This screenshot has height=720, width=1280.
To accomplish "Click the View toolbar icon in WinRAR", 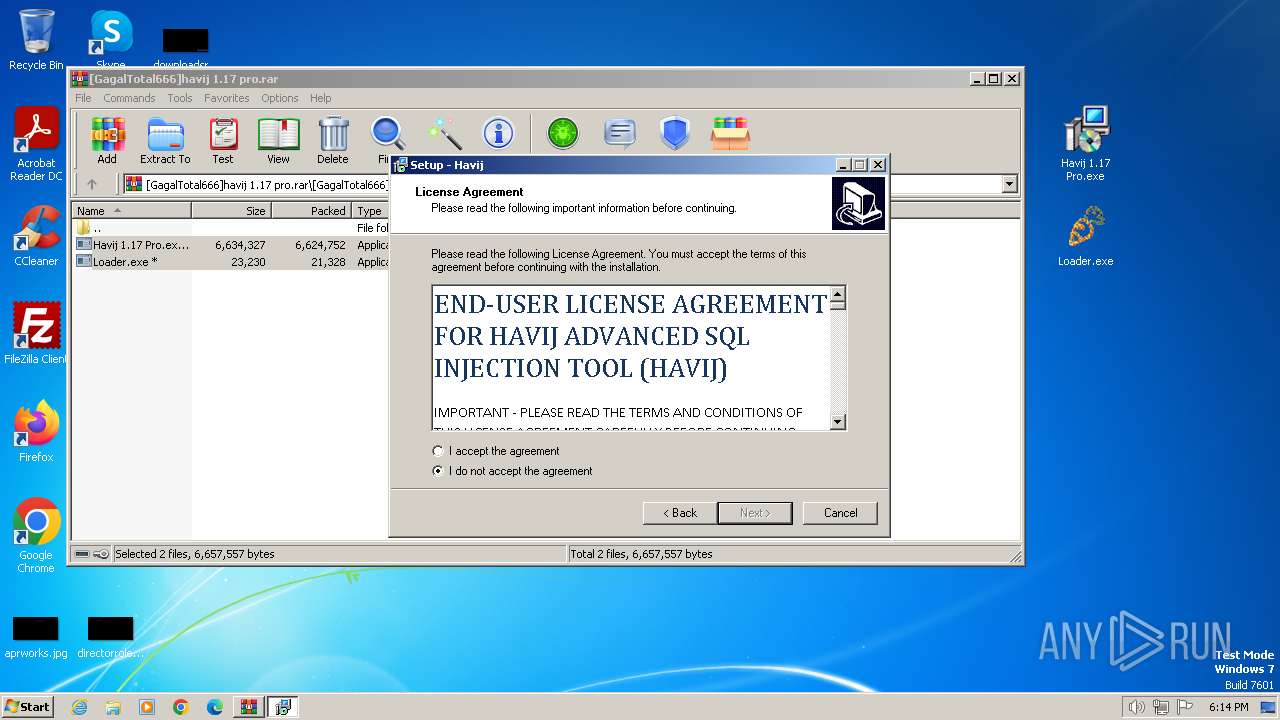I will coord(278,140).
